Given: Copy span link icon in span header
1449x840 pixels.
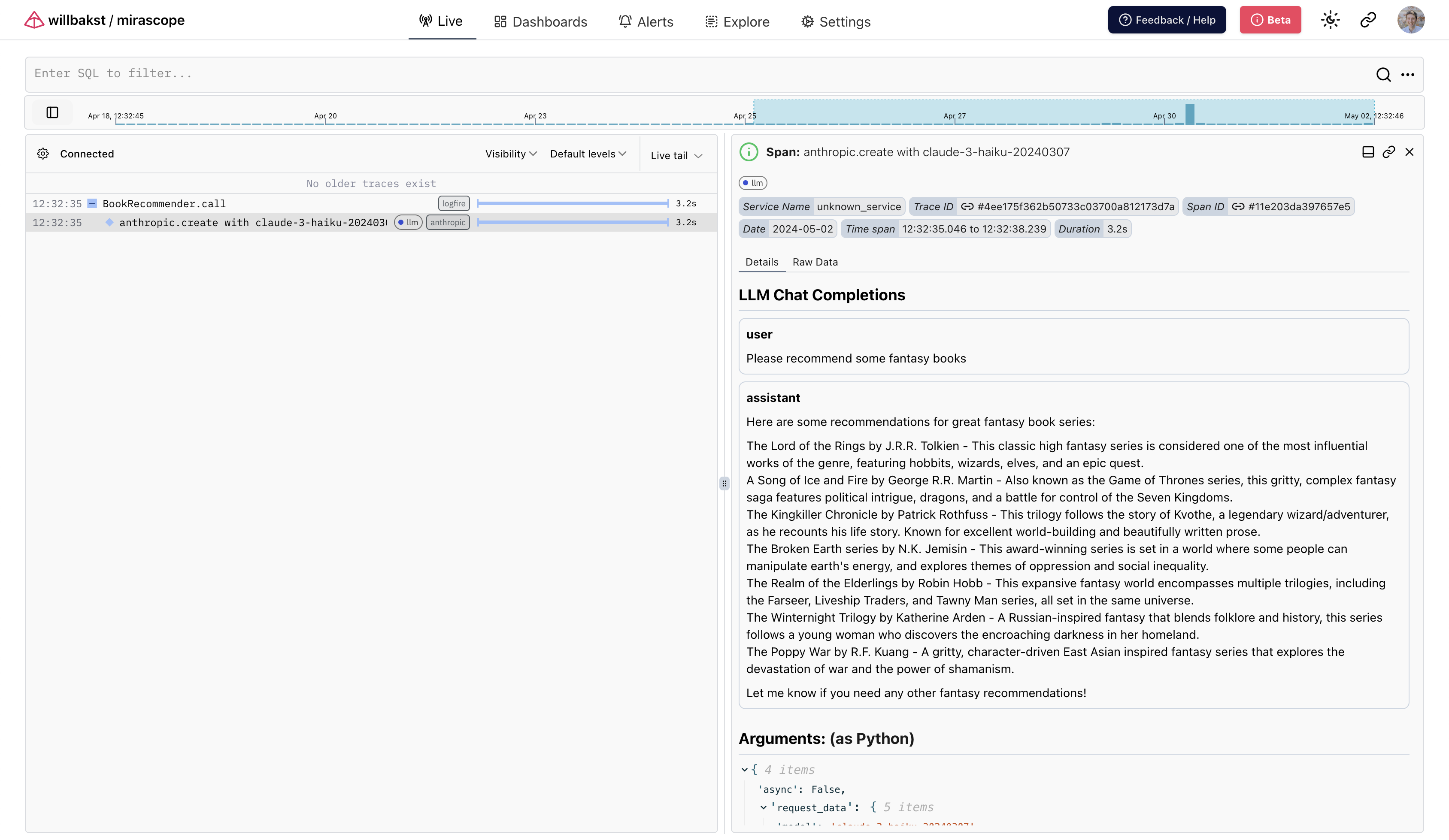Looking at the screenshot, I should [1388, 152].
